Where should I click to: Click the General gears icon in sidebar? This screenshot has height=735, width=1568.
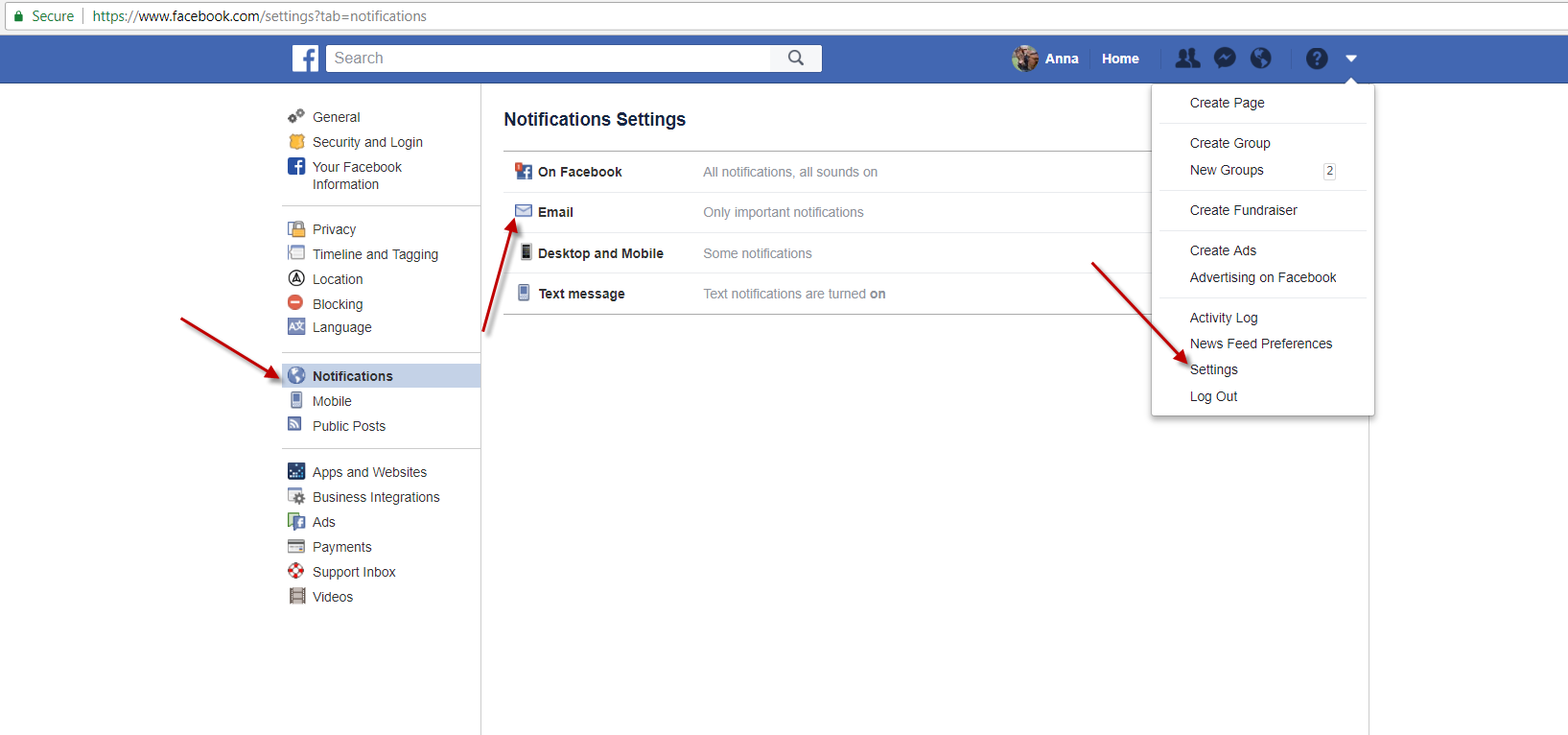tap(296, 117)
